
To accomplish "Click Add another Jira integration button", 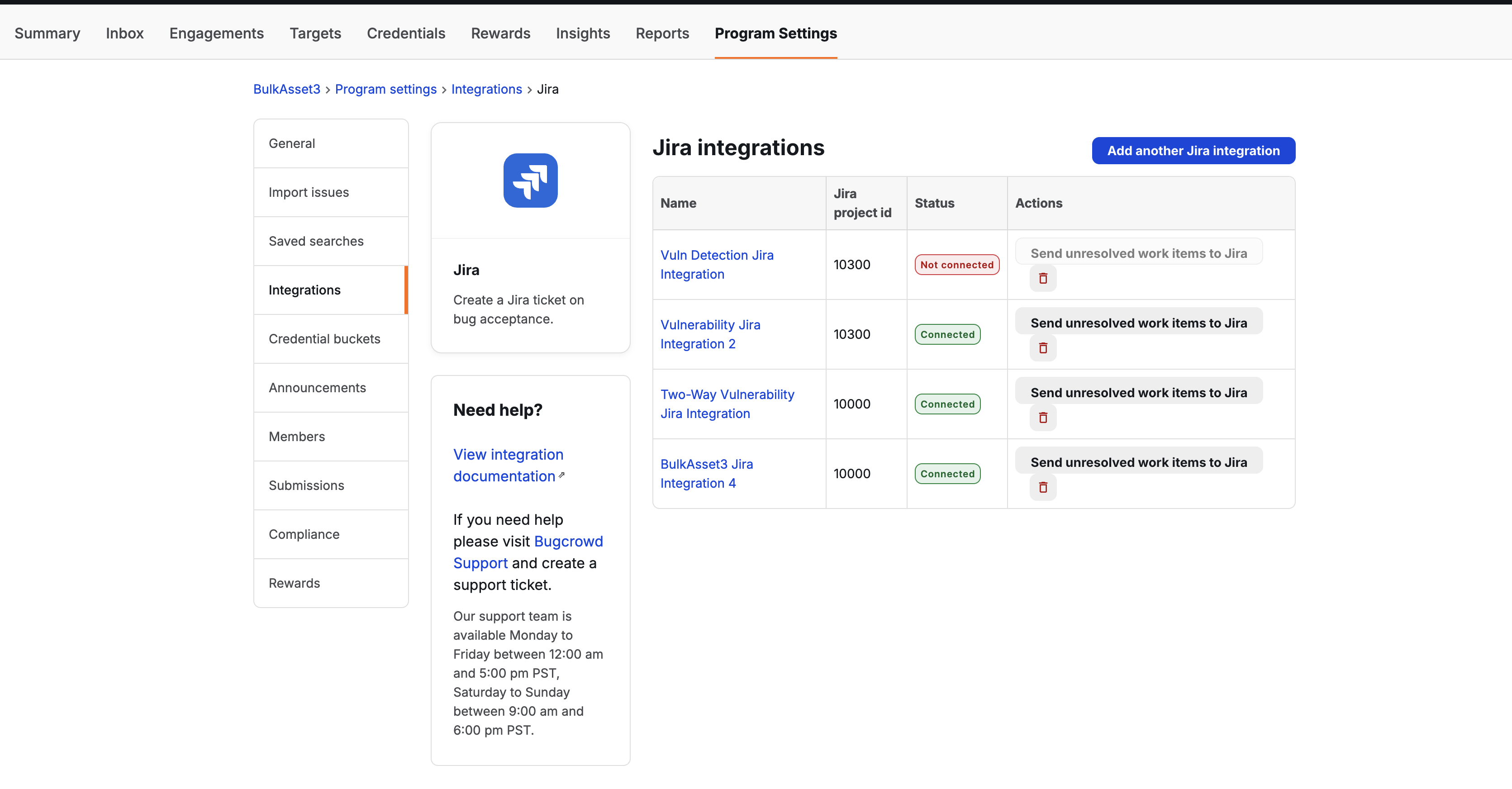I will (1193, 151).
